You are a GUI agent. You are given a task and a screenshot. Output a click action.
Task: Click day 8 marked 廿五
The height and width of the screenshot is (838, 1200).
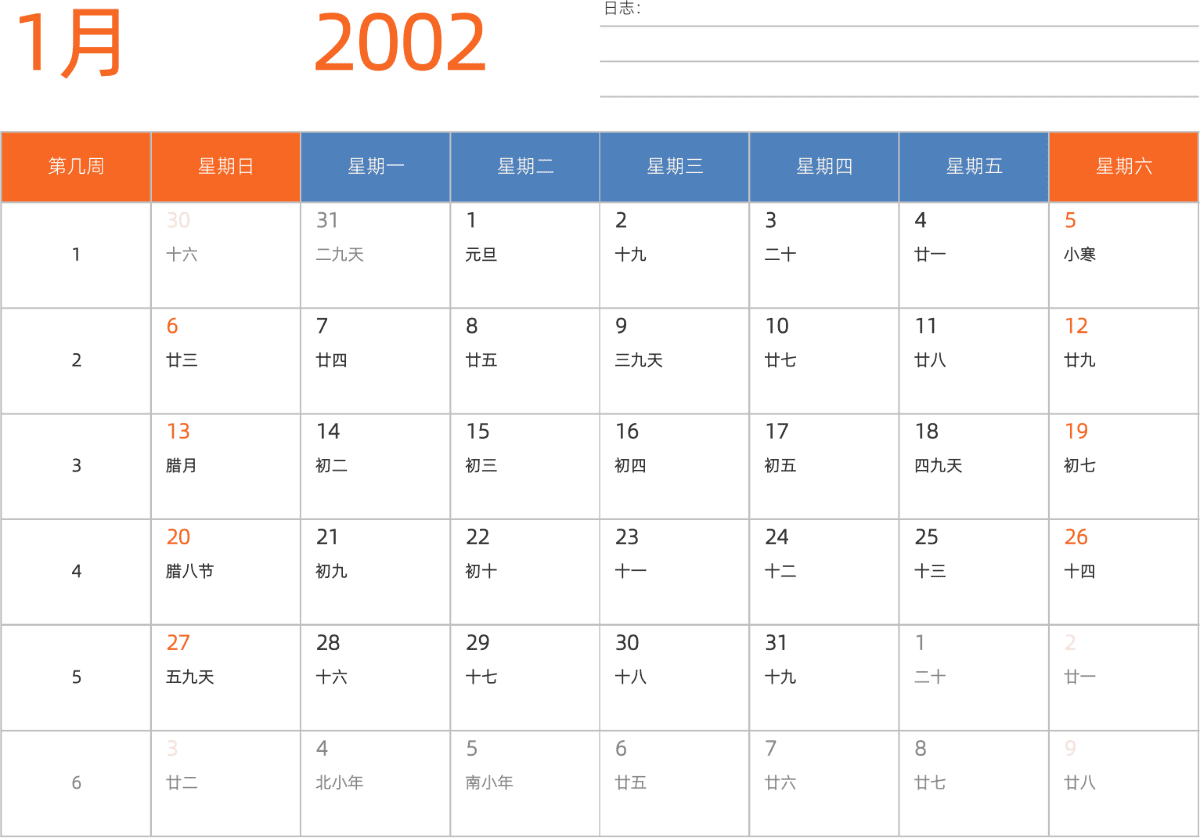coord(525,361)
